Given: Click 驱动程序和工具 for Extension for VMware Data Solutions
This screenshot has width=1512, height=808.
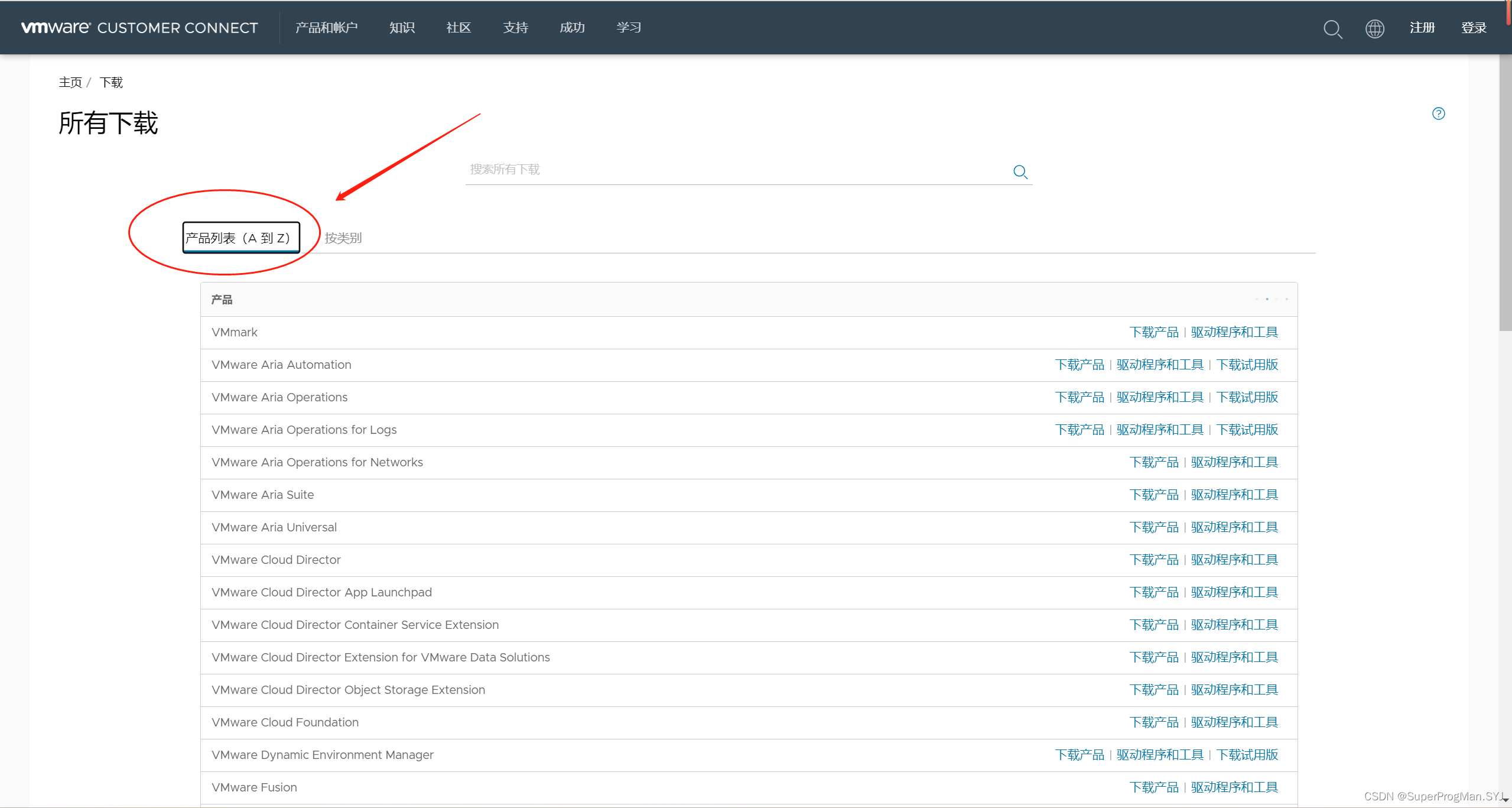Looking at the screenshot, I should coord(1234,657).
